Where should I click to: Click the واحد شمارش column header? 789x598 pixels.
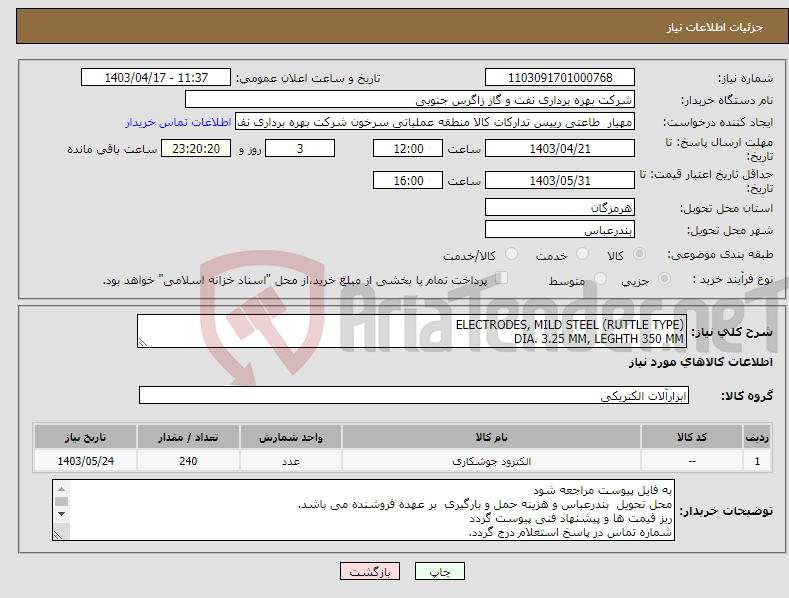click(x=291, y=437)
